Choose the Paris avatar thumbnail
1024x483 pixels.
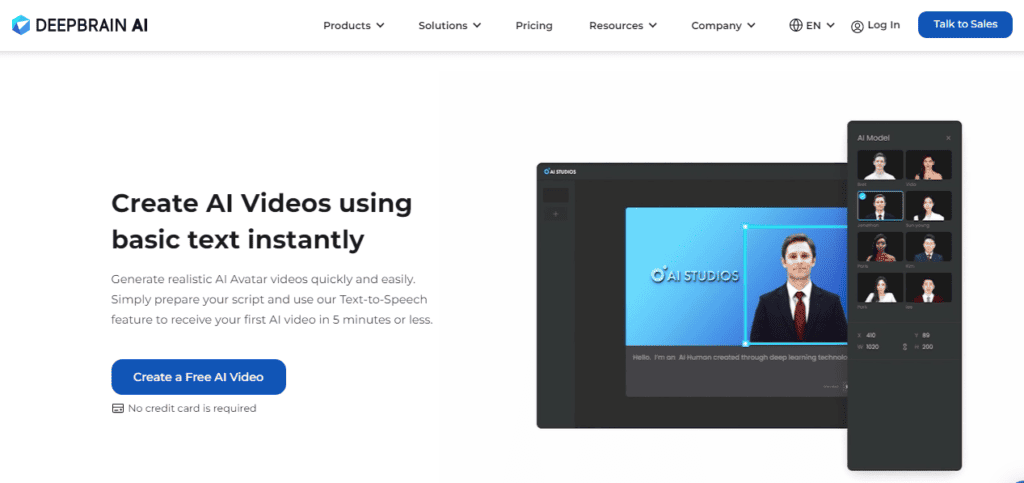(x=880, y=247)
